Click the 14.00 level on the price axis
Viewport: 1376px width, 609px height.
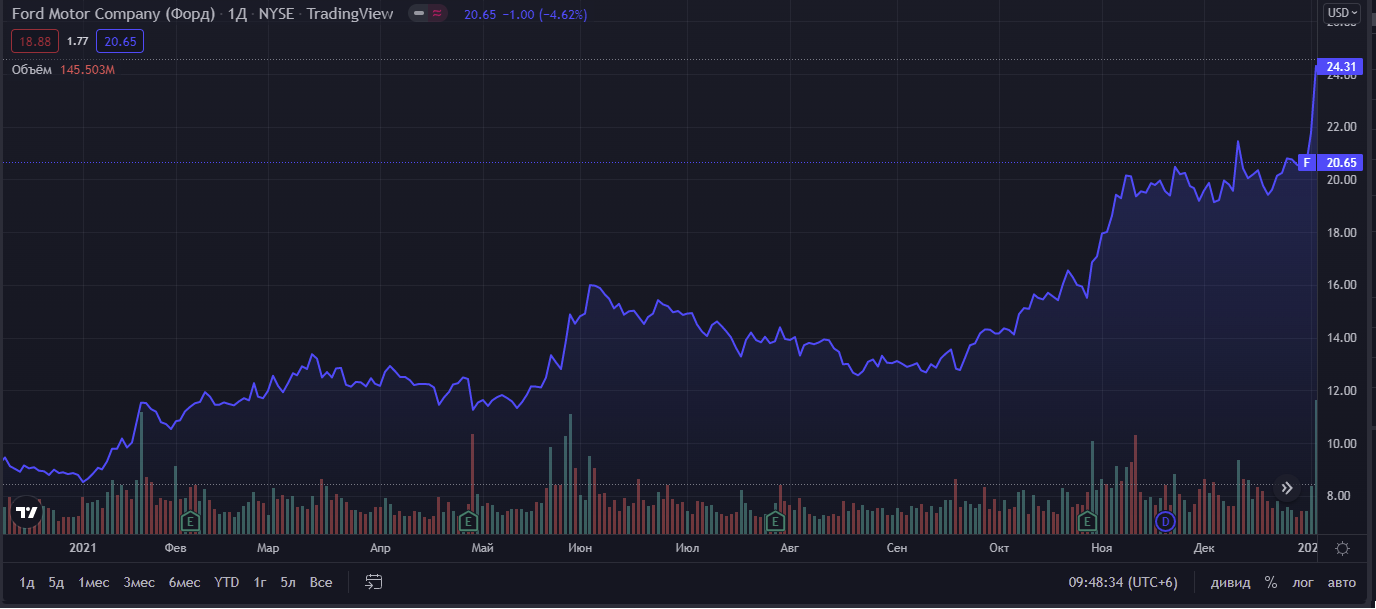tap(1340, 338)
